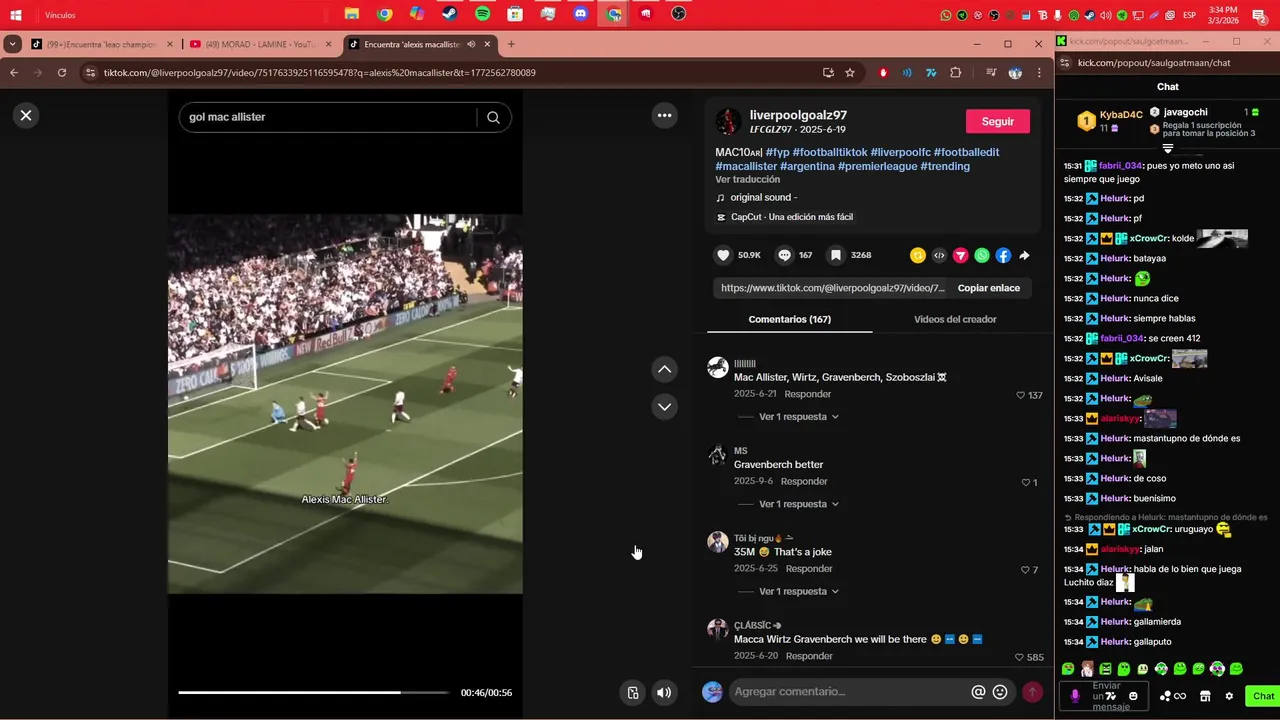Send to friends with the red paper plane icon

click(x=960, y=256)
